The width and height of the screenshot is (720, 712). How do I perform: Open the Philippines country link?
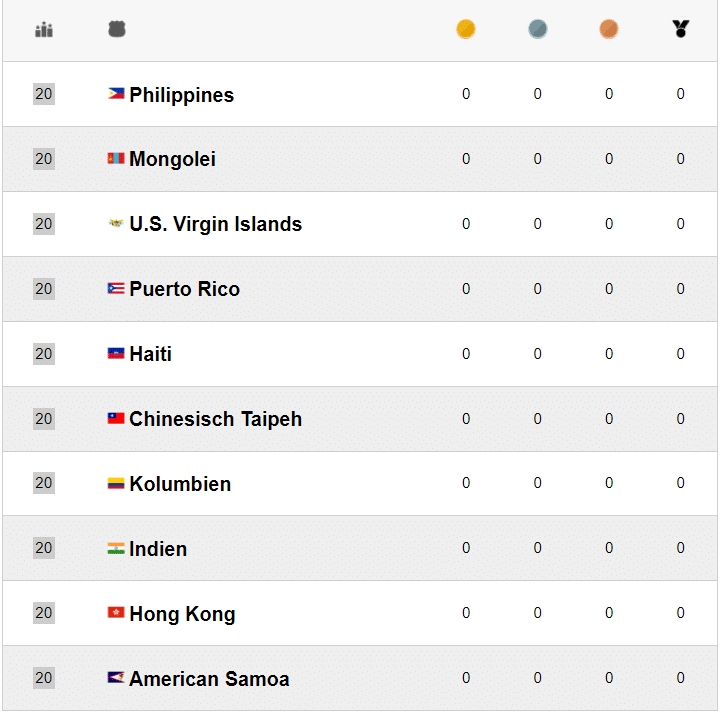181,95
